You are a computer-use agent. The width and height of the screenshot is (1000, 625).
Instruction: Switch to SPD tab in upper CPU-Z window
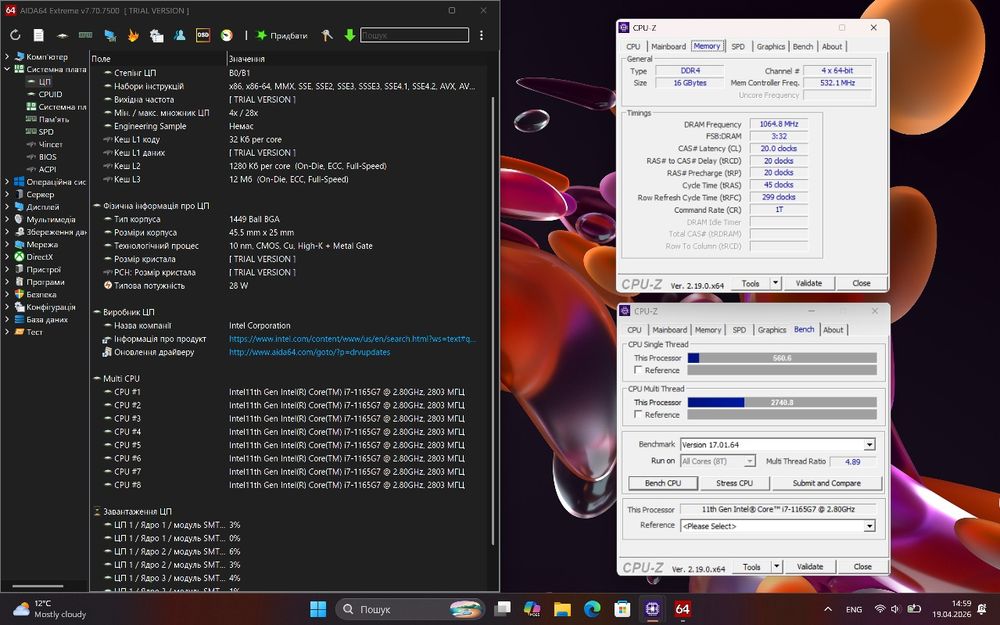point(738,47)
